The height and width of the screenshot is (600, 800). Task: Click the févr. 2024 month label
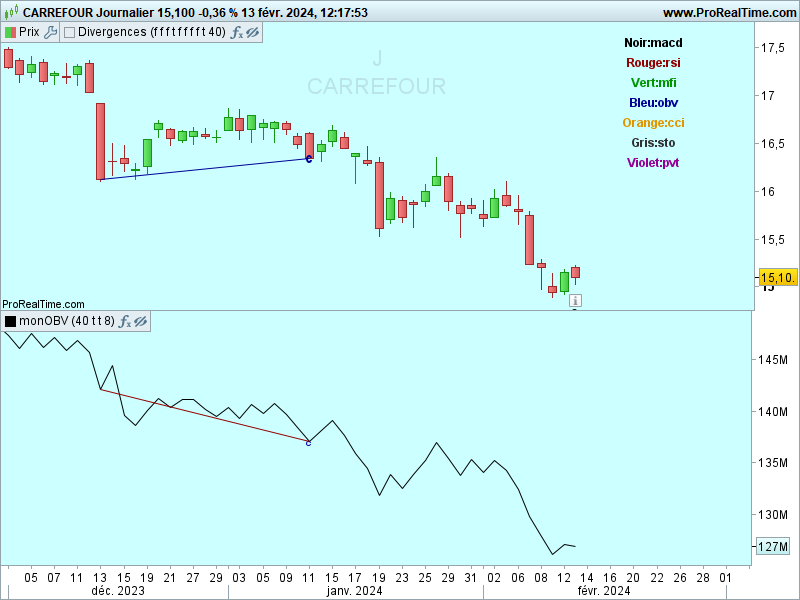point(604,591)
